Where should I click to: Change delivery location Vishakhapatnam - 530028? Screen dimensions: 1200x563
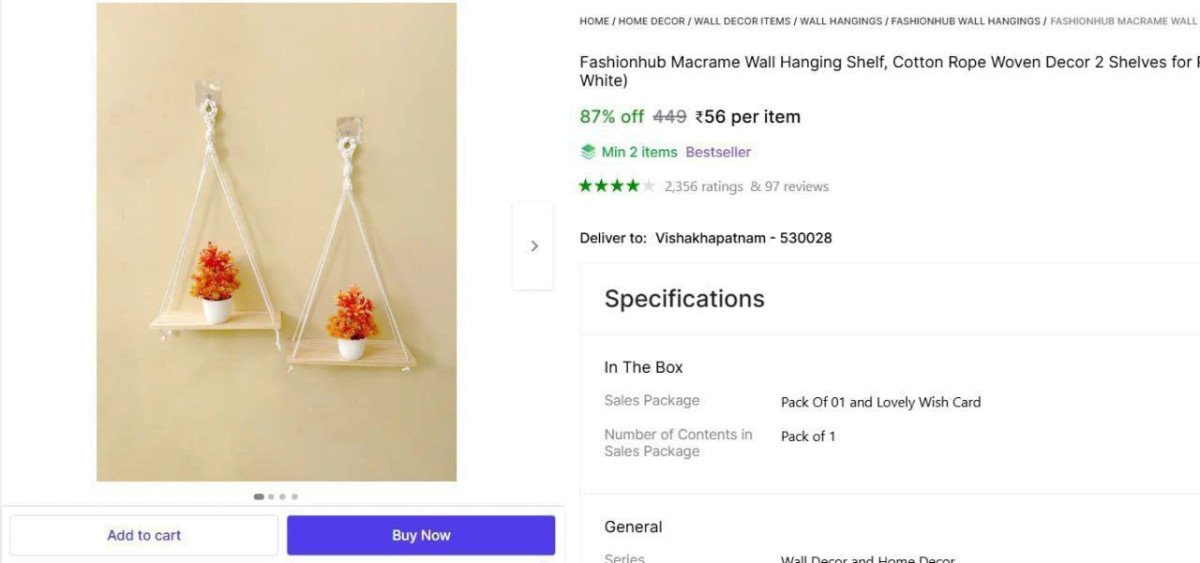tap(743, 238)
